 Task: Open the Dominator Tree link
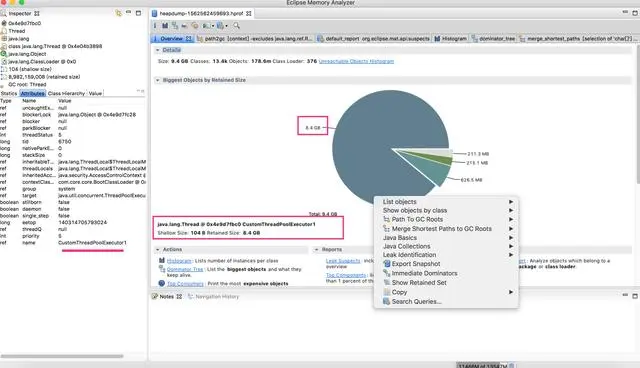(185, 269)
